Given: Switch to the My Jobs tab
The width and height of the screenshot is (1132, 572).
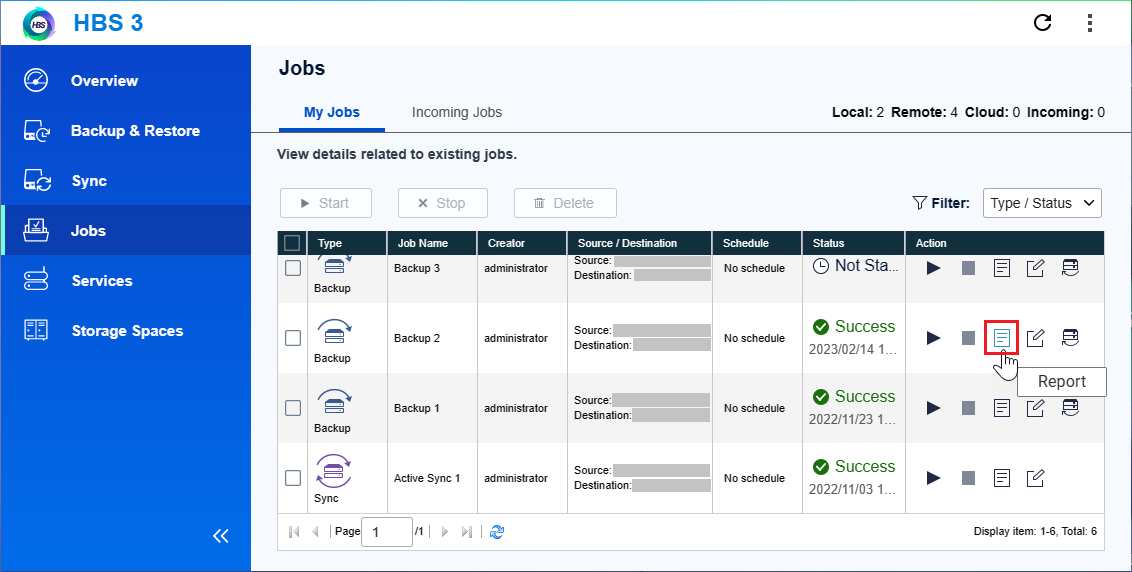Looking at the screenshot, I should tap(331, 113).
